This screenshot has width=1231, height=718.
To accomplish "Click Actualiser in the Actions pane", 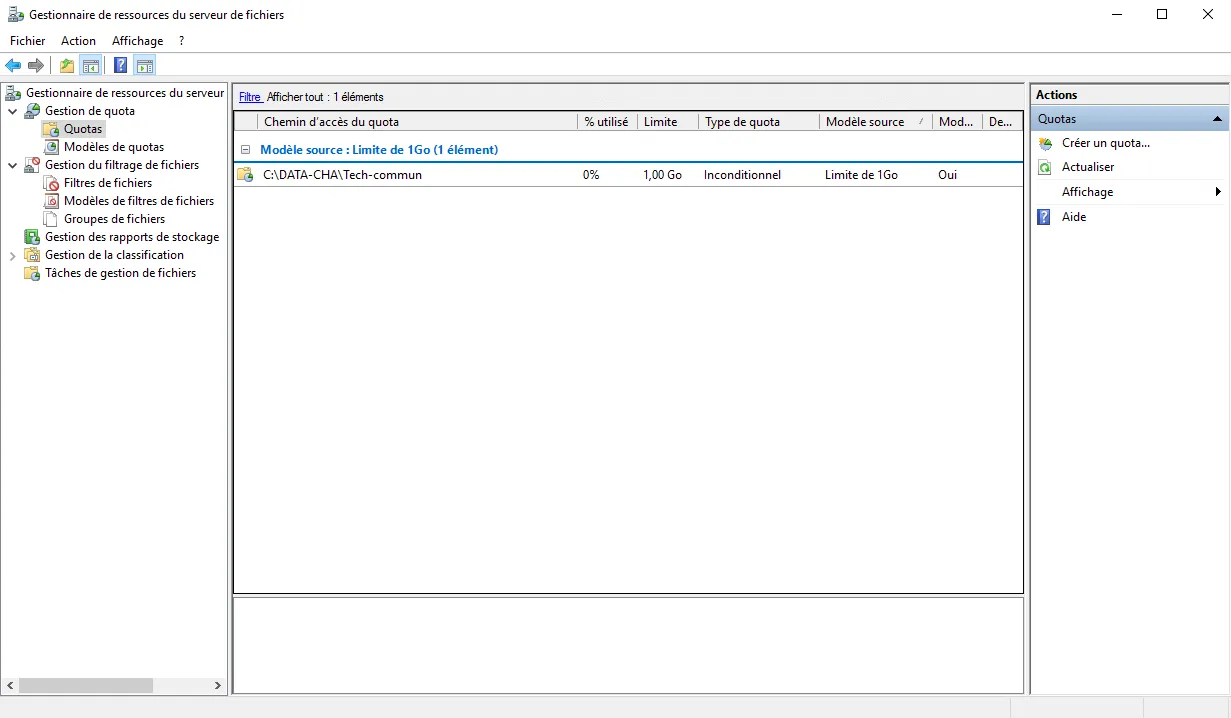I will coord(1088,167).
